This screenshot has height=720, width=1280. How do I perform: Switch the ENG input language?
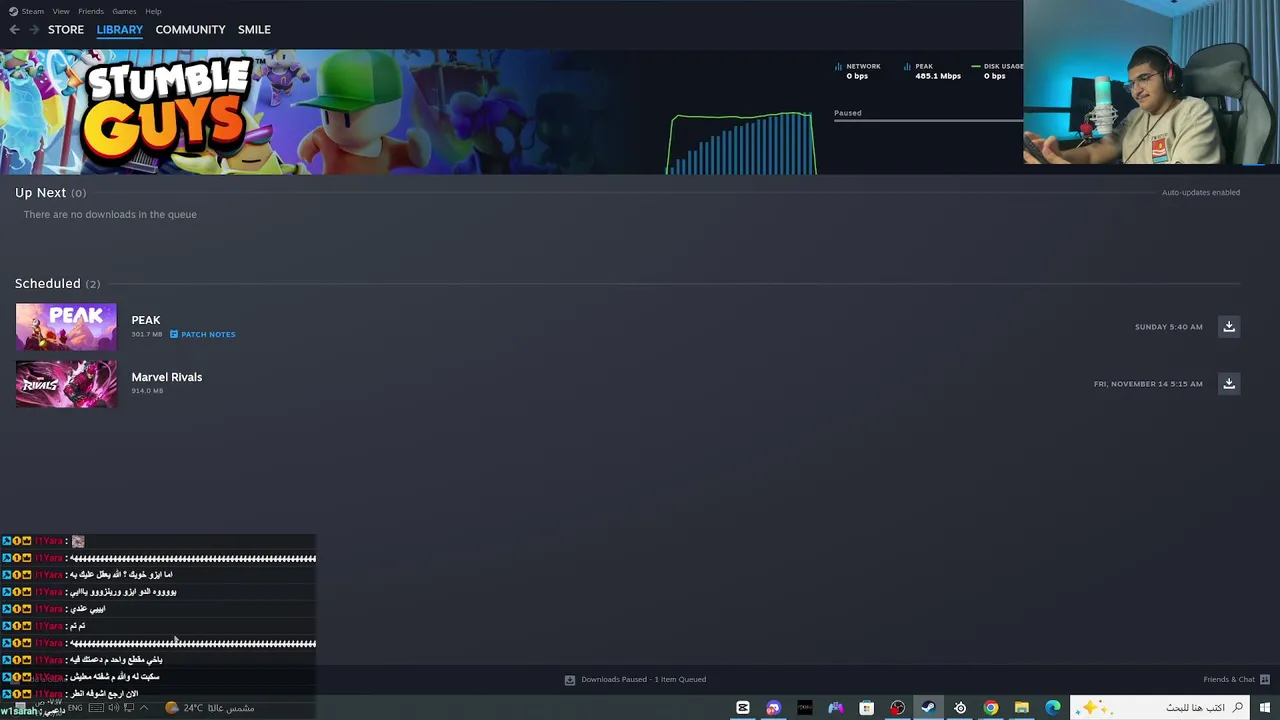point(75,708)
